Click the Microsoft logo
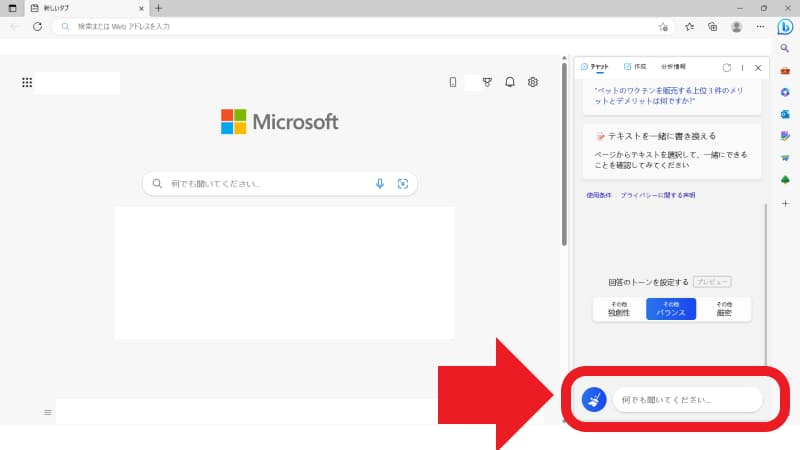The width and height of the screenshot is (800, 450). pyautogui.click(x=280, y=121)
